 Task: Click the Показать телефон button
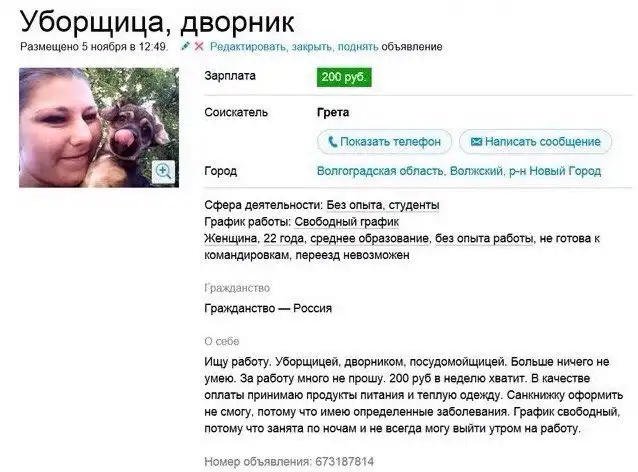coord(385,142)
